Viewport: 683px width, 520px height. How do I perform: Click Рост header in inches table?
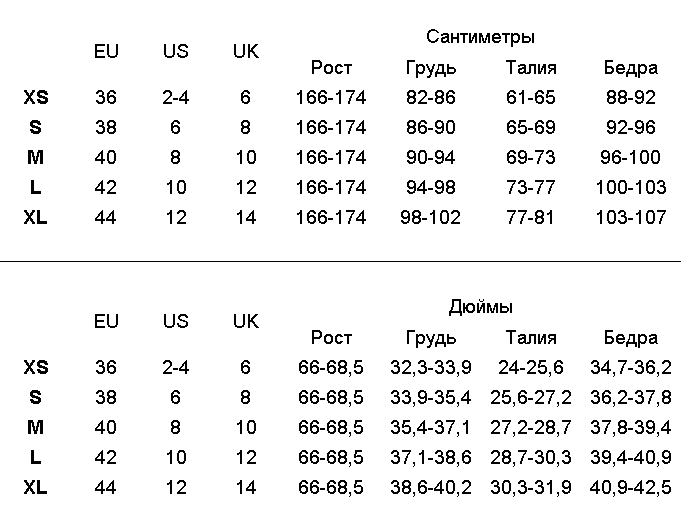pos(331,338)
